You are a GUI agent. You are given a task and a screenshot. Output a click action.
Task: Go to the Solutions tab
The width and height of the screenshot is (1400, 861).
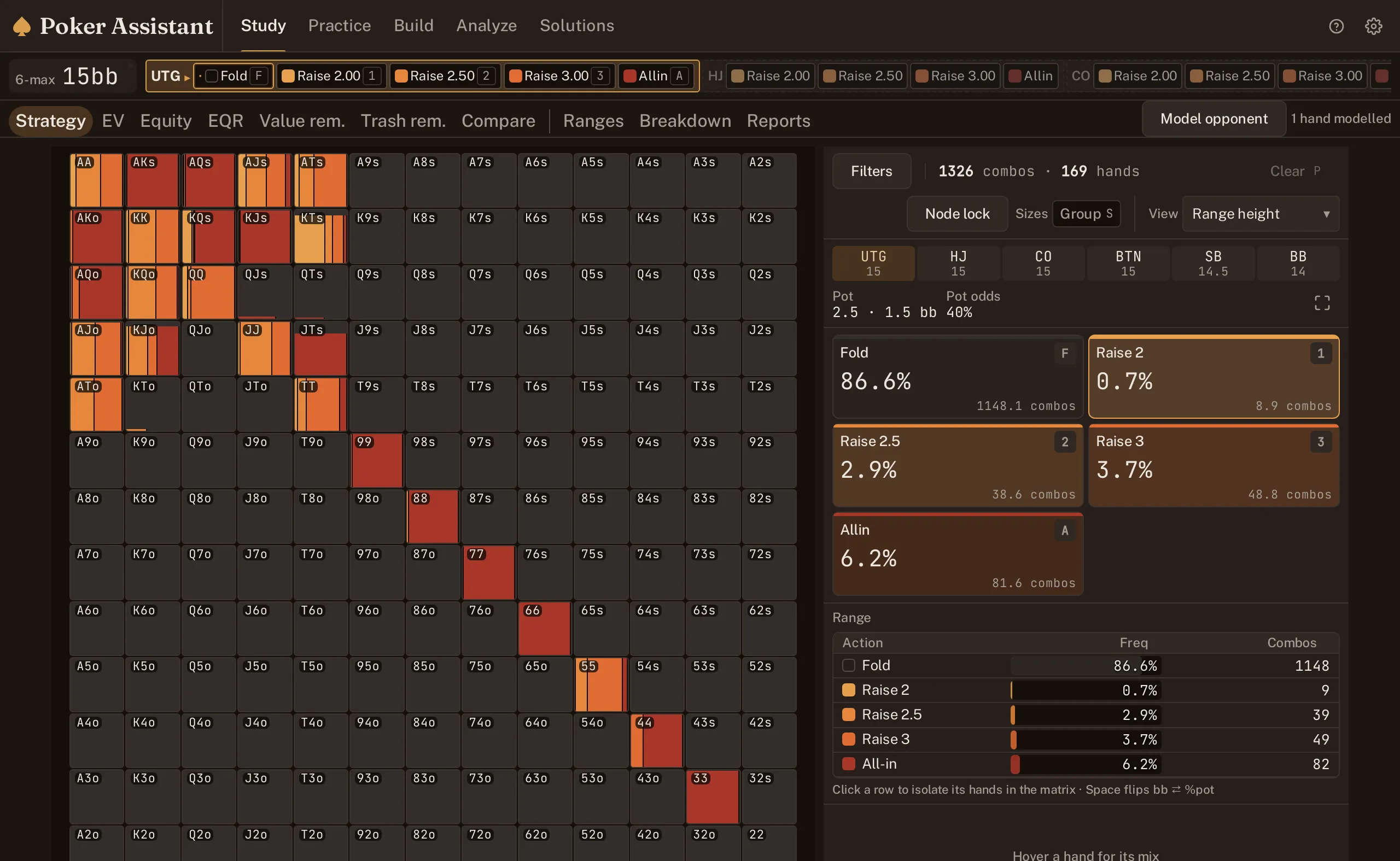(577, 26)
